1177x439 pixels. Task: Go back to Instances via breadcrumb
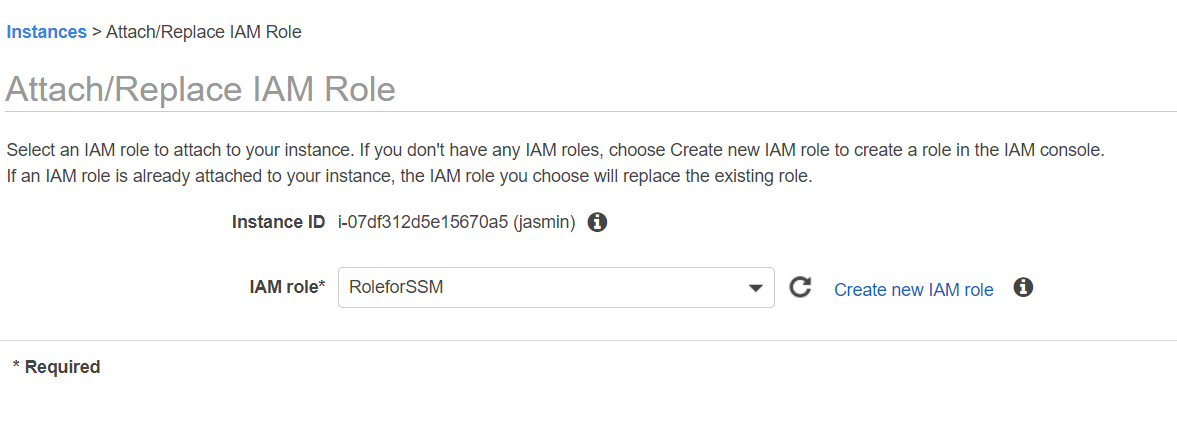point(46,32)
